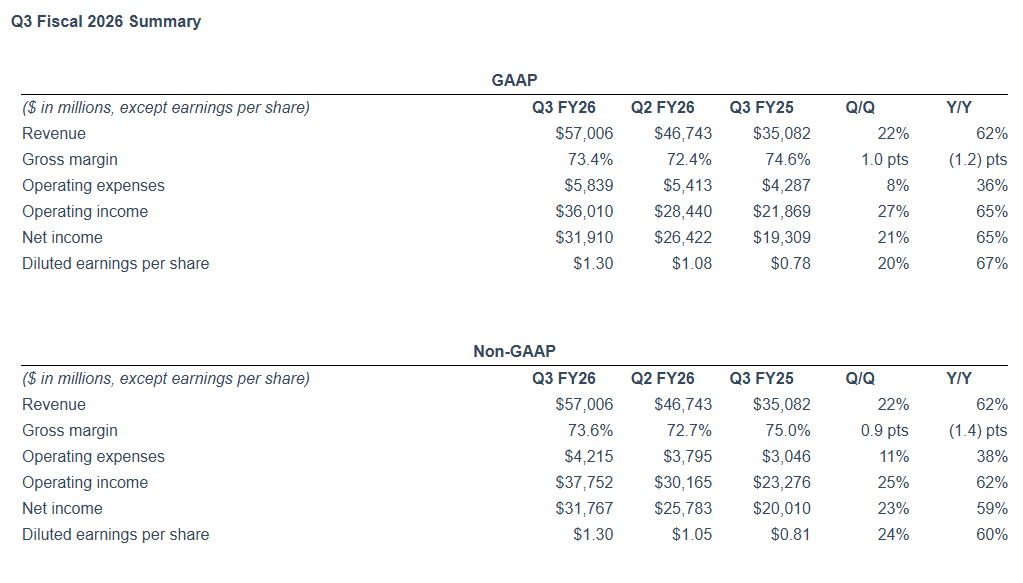Select GAAP Gross margin row label

click(x=69, y=159)
